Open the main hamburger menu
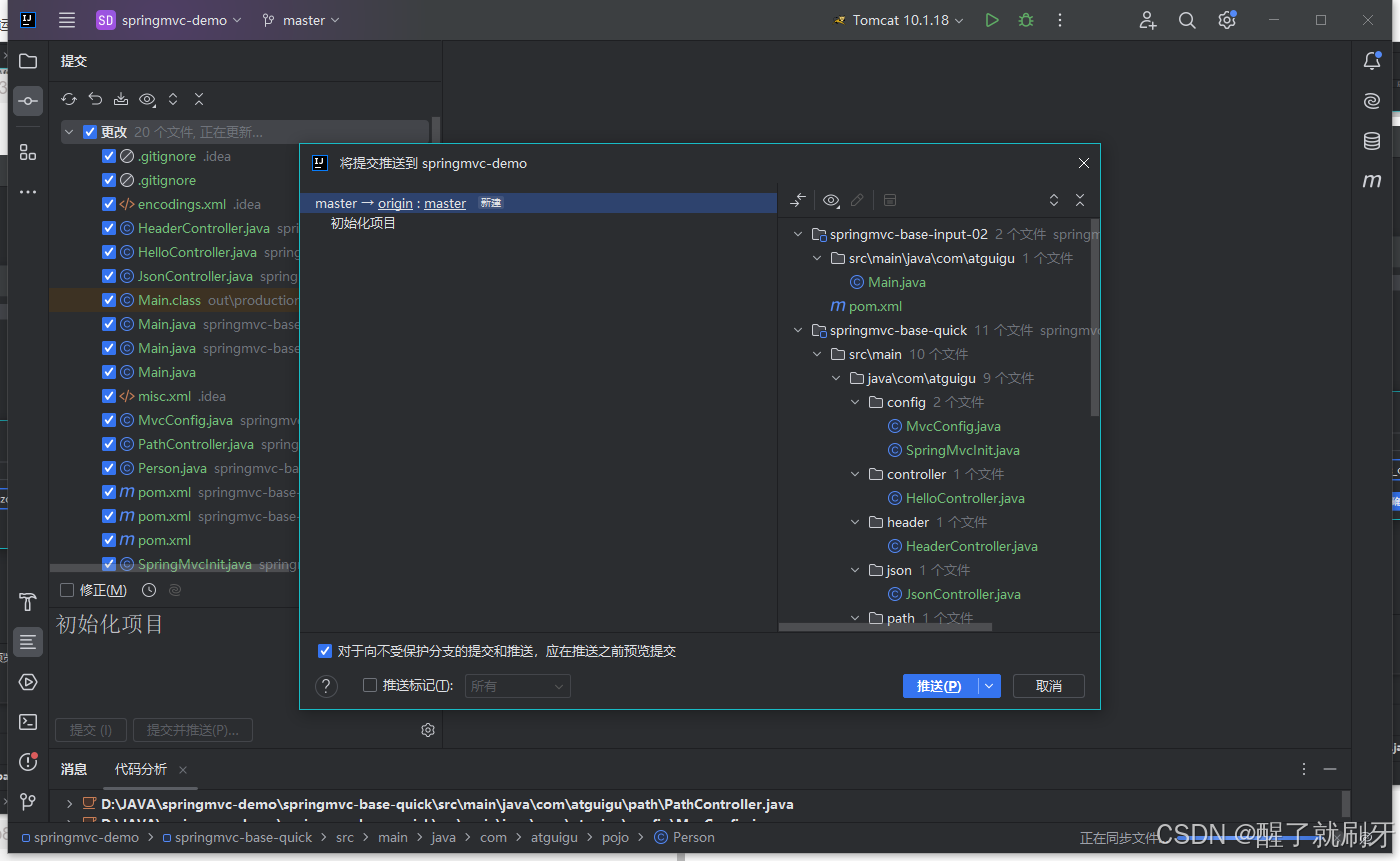This screenshot has width=1400, height=861. click(x=67, y=20)
